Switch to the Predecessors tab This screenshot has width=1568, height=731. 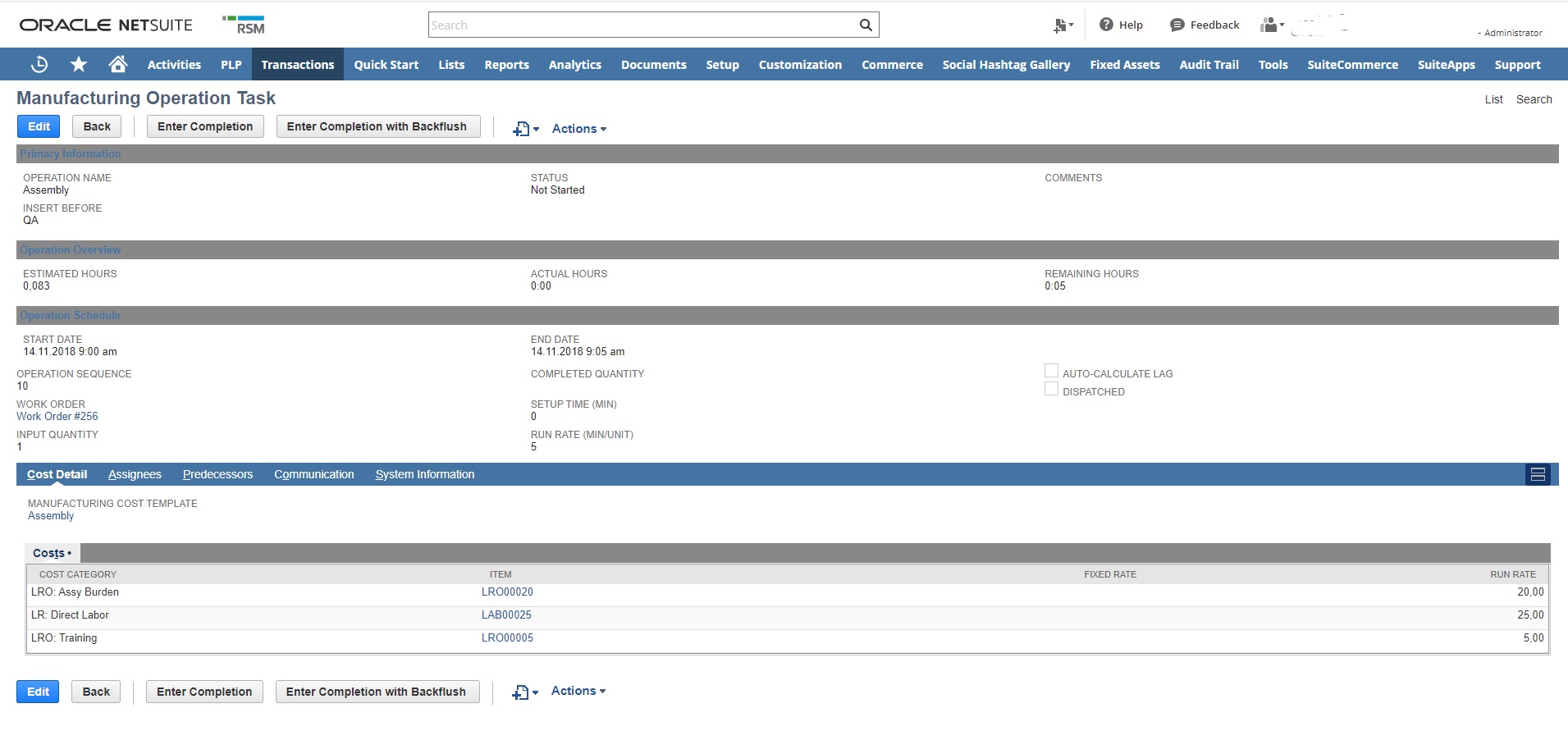[x=217, y=474]
